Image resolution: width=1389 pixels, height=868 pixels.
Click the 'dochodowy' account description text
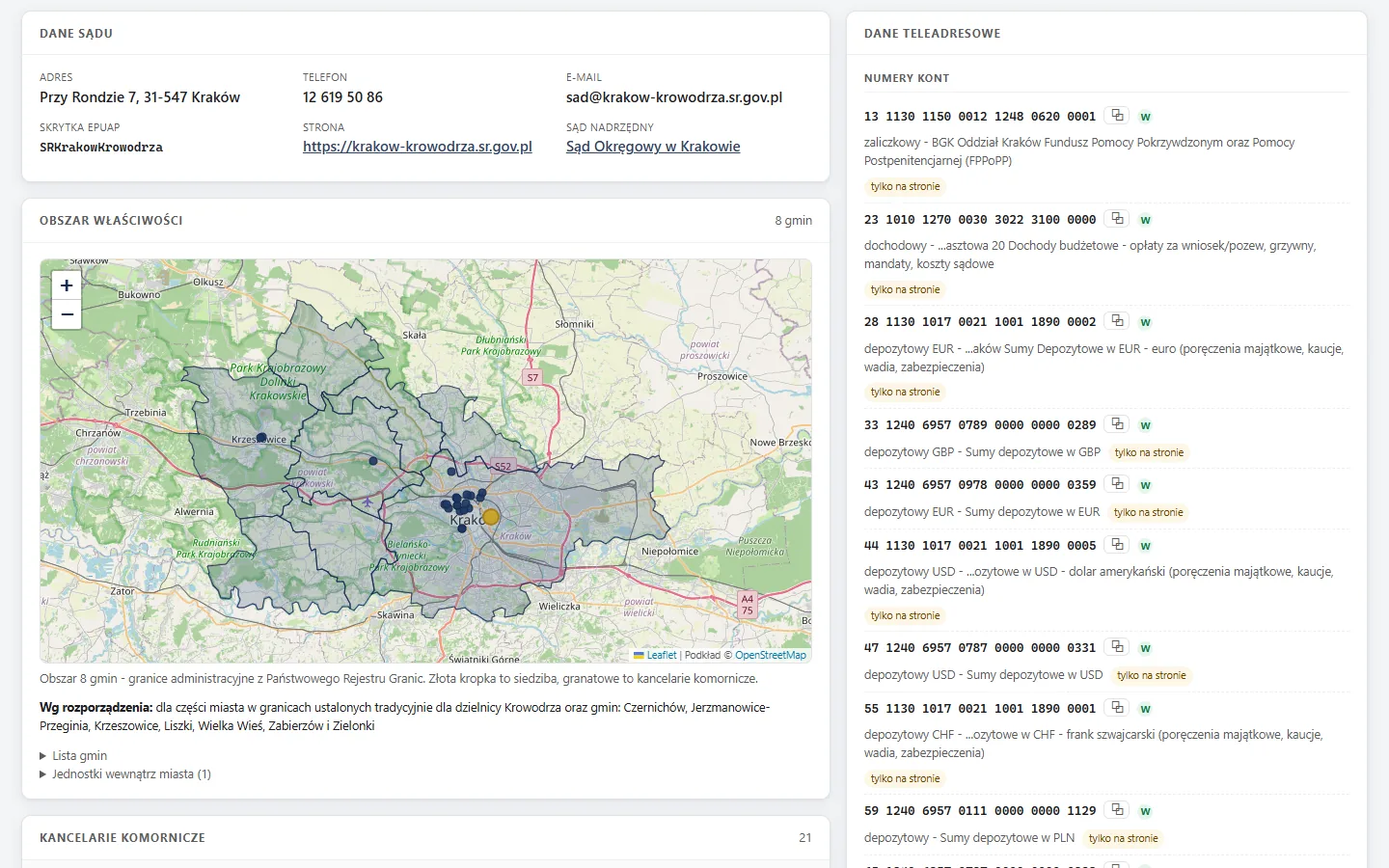click(x=1090, y=255)
